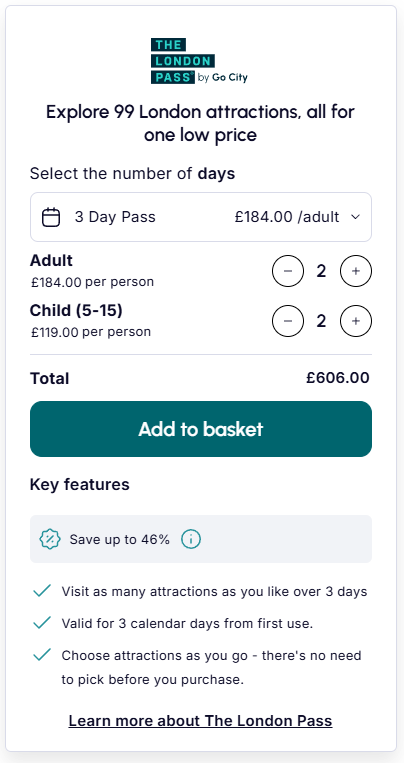The height and width of the screenshot is (763, 404).
Task: Click Add to basket button
Action: tap(201, 429)
